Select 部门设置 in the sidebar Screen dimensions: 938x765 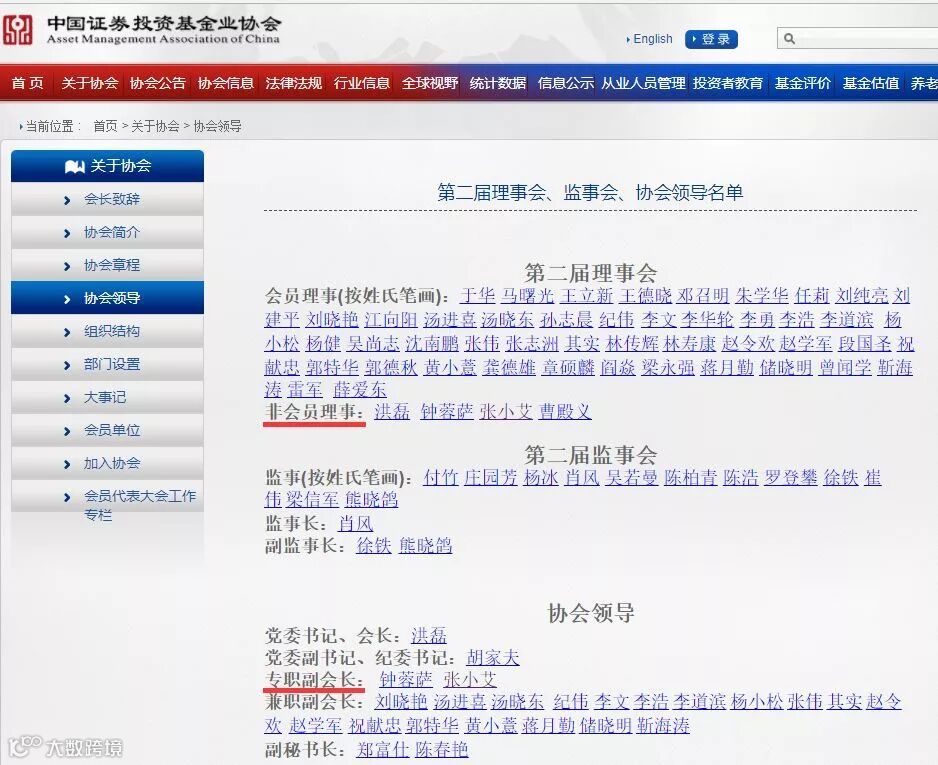pos(112,364)
